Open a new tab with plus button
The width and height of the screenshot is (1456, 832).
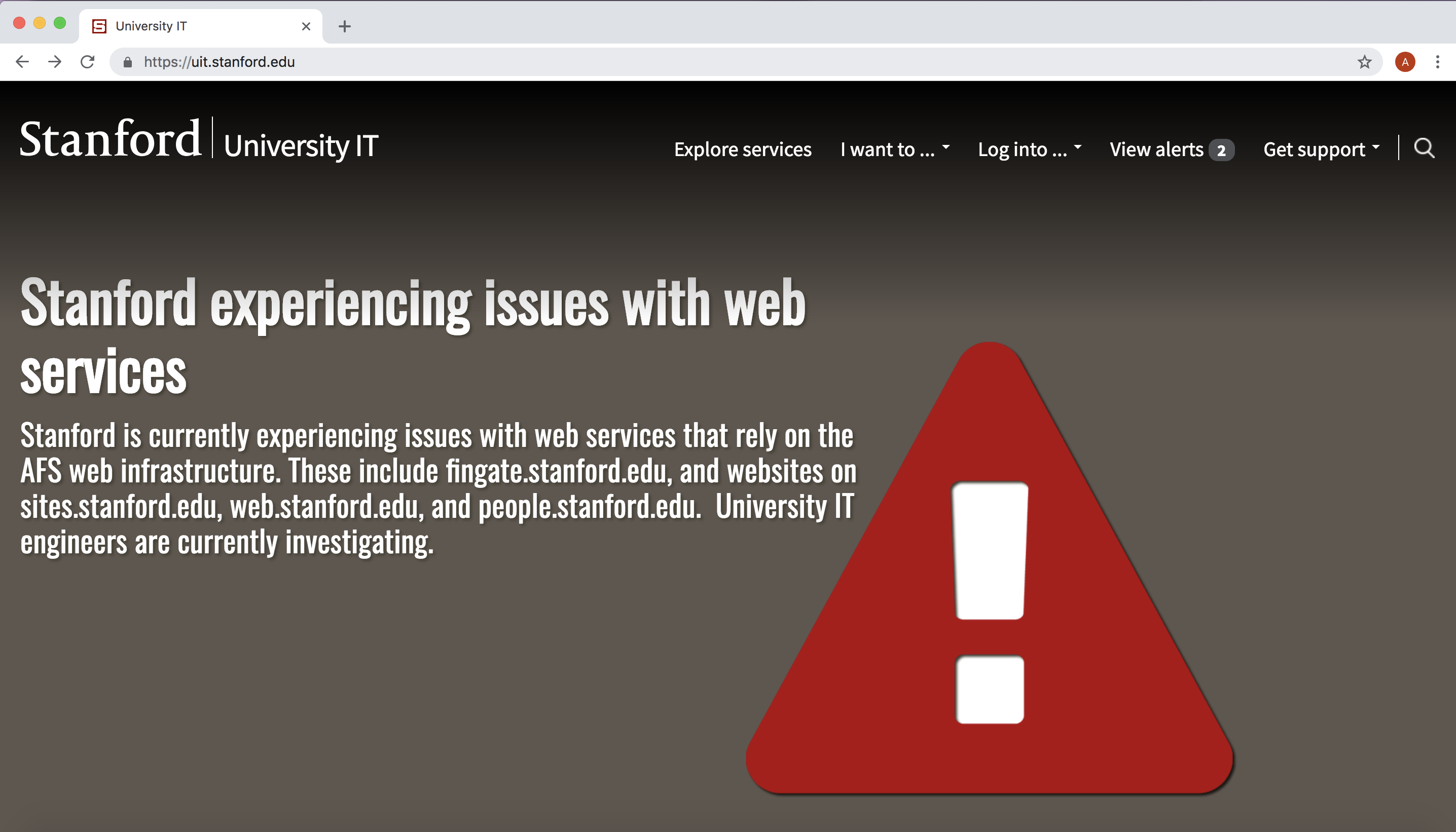tap(345, 26)
